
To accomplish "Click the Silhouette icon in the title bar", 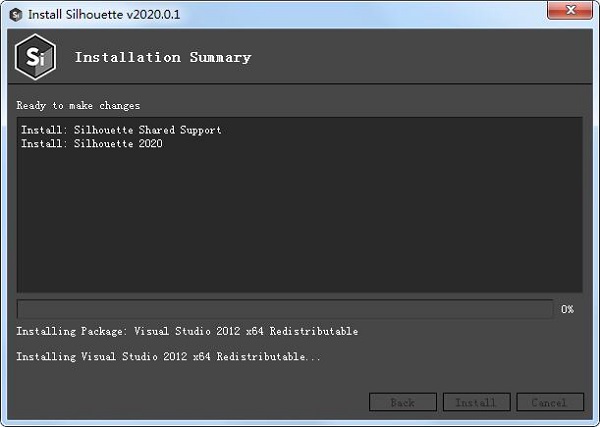I will click(x=16, y=15).
